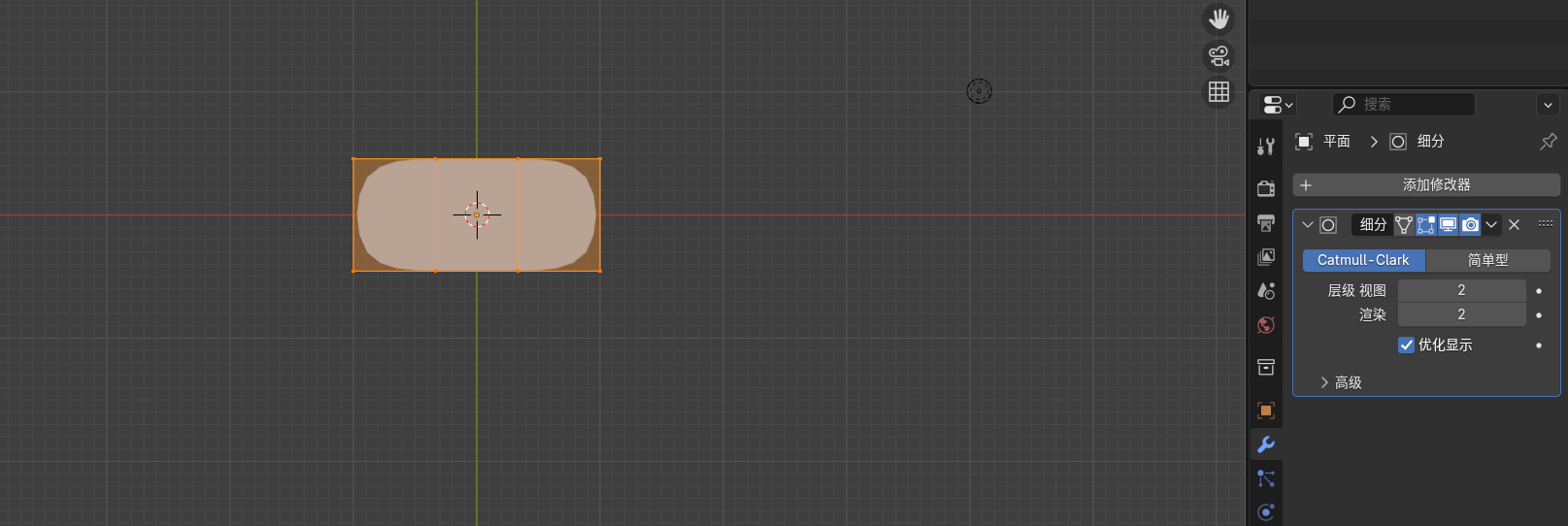Screen dimensions: 1568x526
Task: Expand the 高级 advanced section
Action: [1340, 382]
